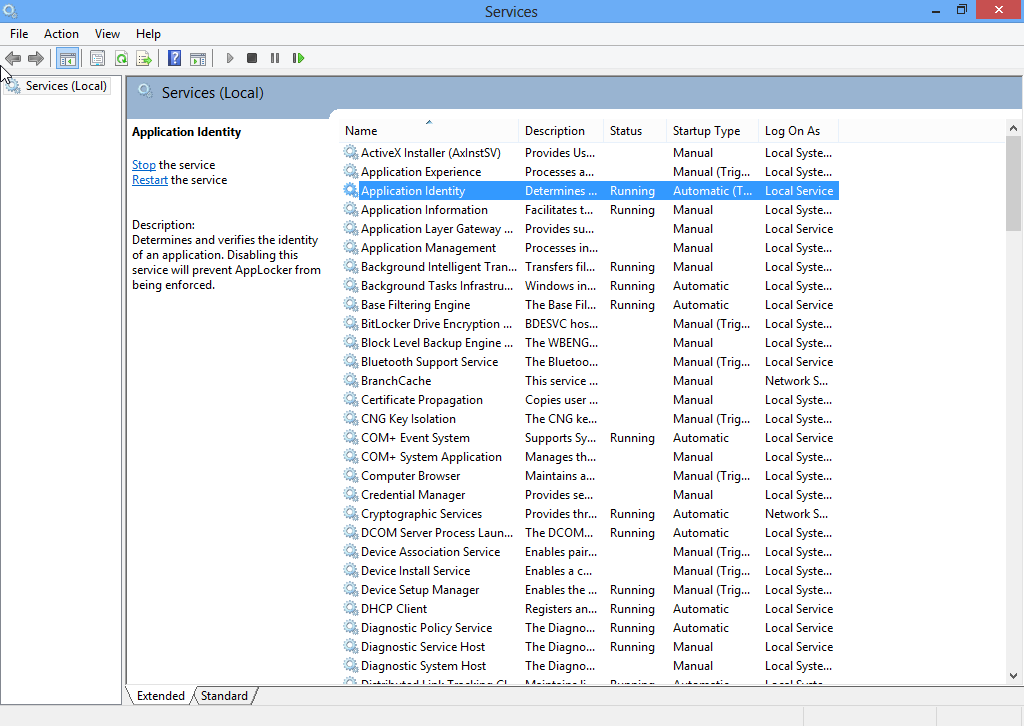Click gear icon of Diagnostic Policy Service
Screen dimensions: 1024x726
(x=351, y=627)
